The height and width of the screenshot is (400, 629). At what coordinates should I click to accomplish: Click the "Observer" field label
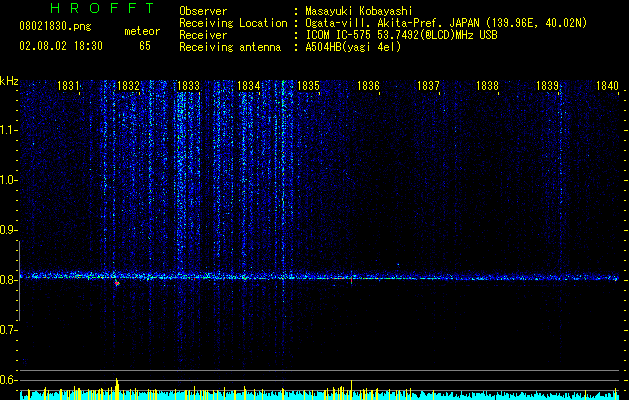pos(203,11)
